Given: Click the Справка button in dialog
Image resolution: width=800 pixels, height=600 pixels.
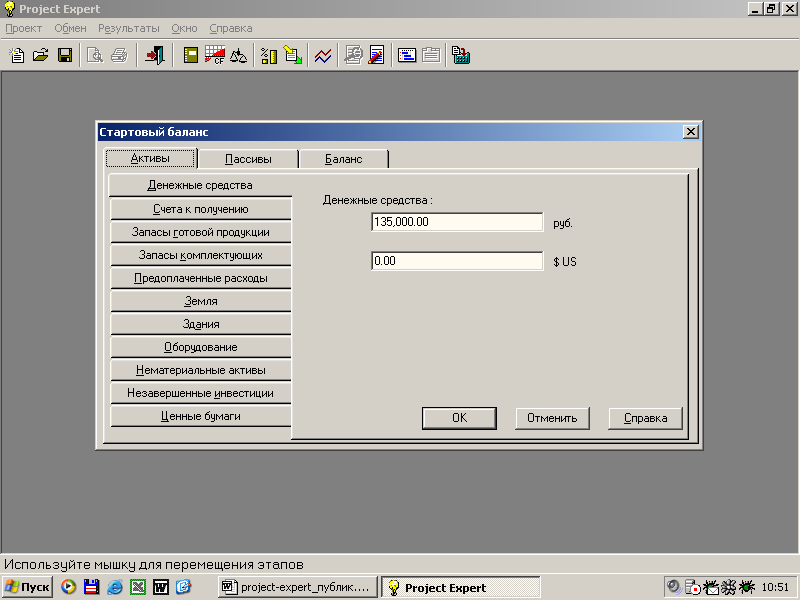Looking at the screenshot, I should 645,418.
